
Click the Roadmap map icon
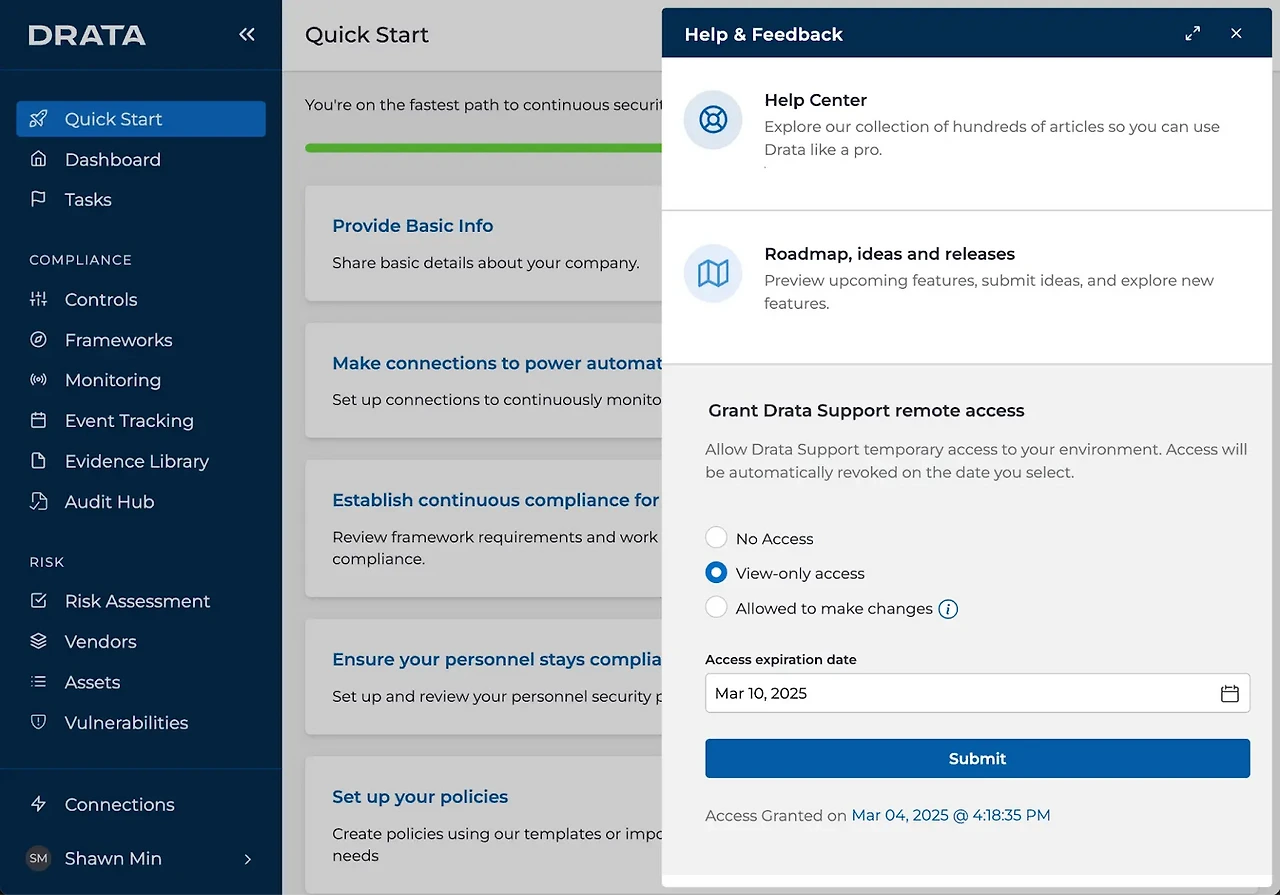(x=713, y=273)
